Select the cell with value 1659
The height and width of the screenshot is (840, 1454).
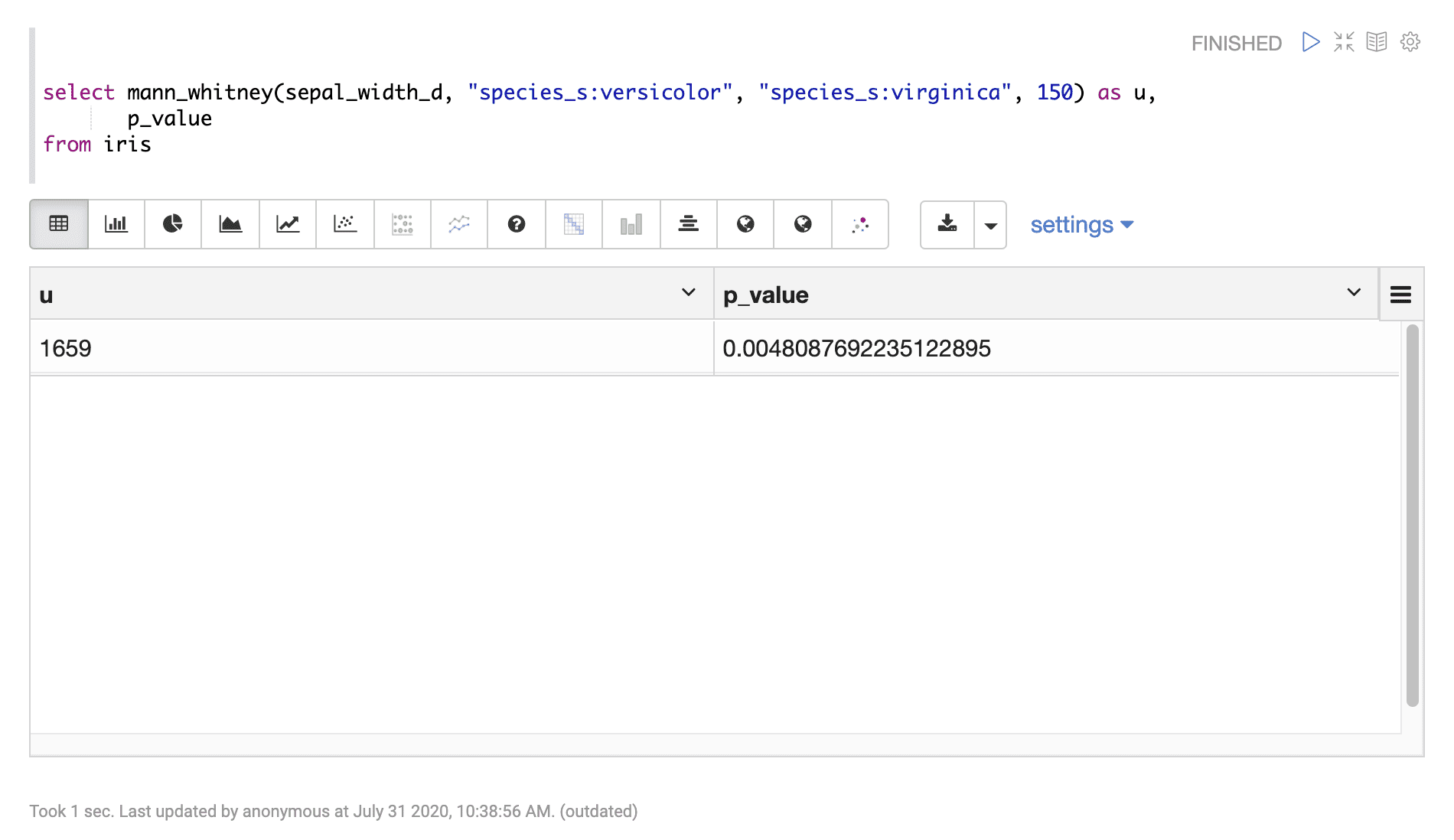tap(66, 349)
